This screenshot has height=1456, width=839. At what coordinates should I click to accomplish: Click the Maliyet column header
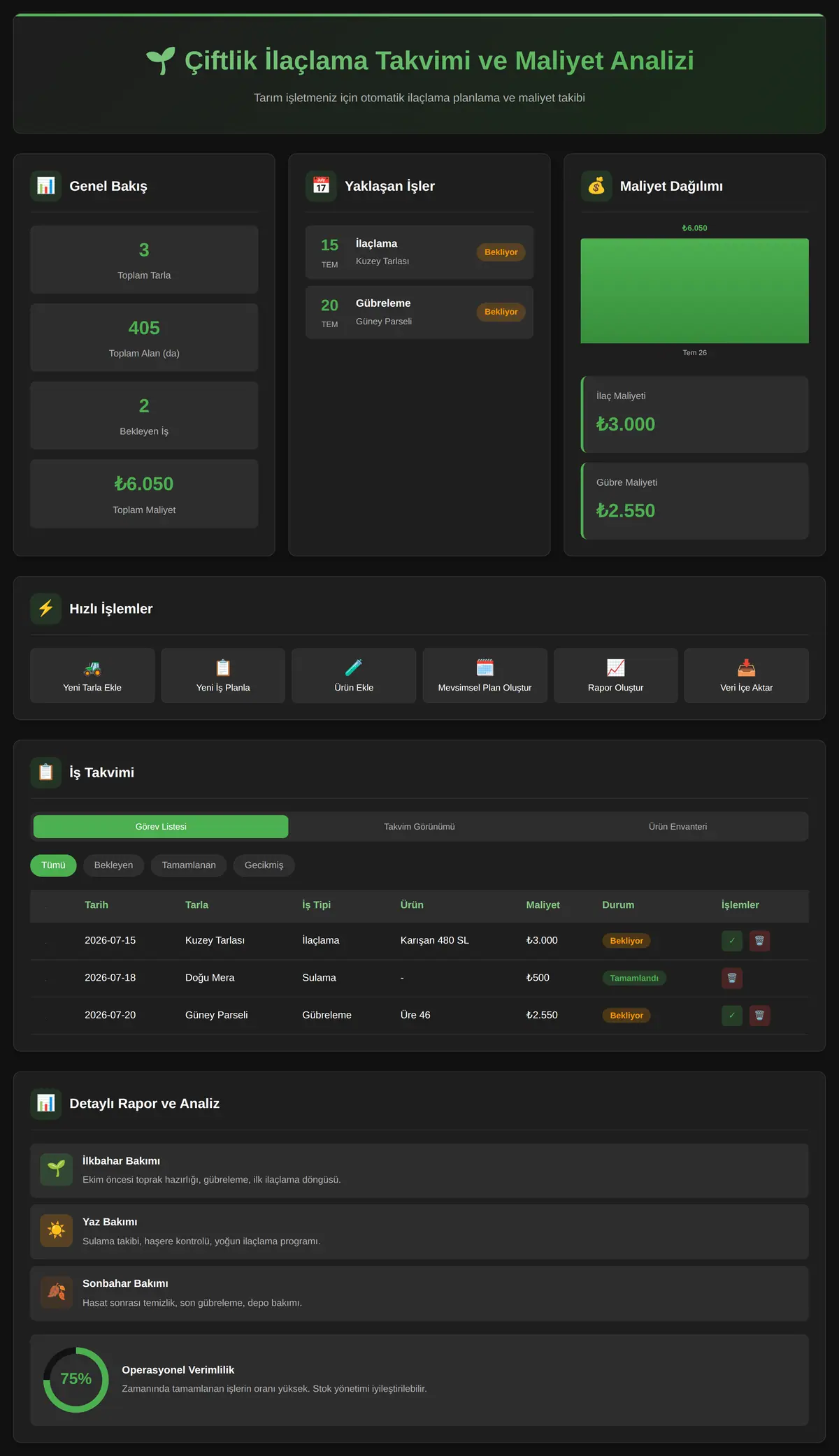(x=543, y=904)
